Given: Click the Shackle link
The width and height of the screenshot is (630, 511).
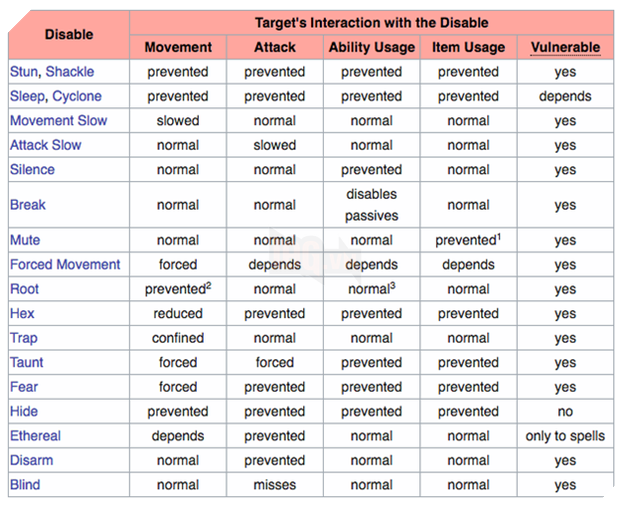Looking at the screenshot, I should 70,72.
